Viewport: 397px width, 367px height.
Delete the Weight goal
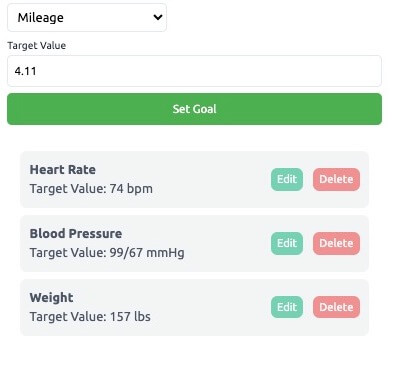pyautogui.click(x=336, y=307)
